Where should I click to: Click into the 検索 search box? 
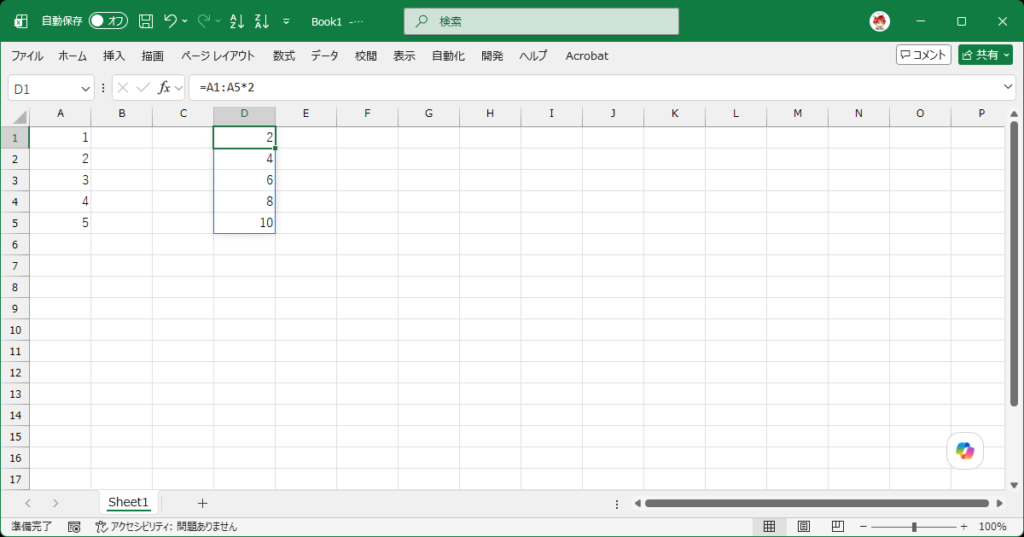click(541, 22)
